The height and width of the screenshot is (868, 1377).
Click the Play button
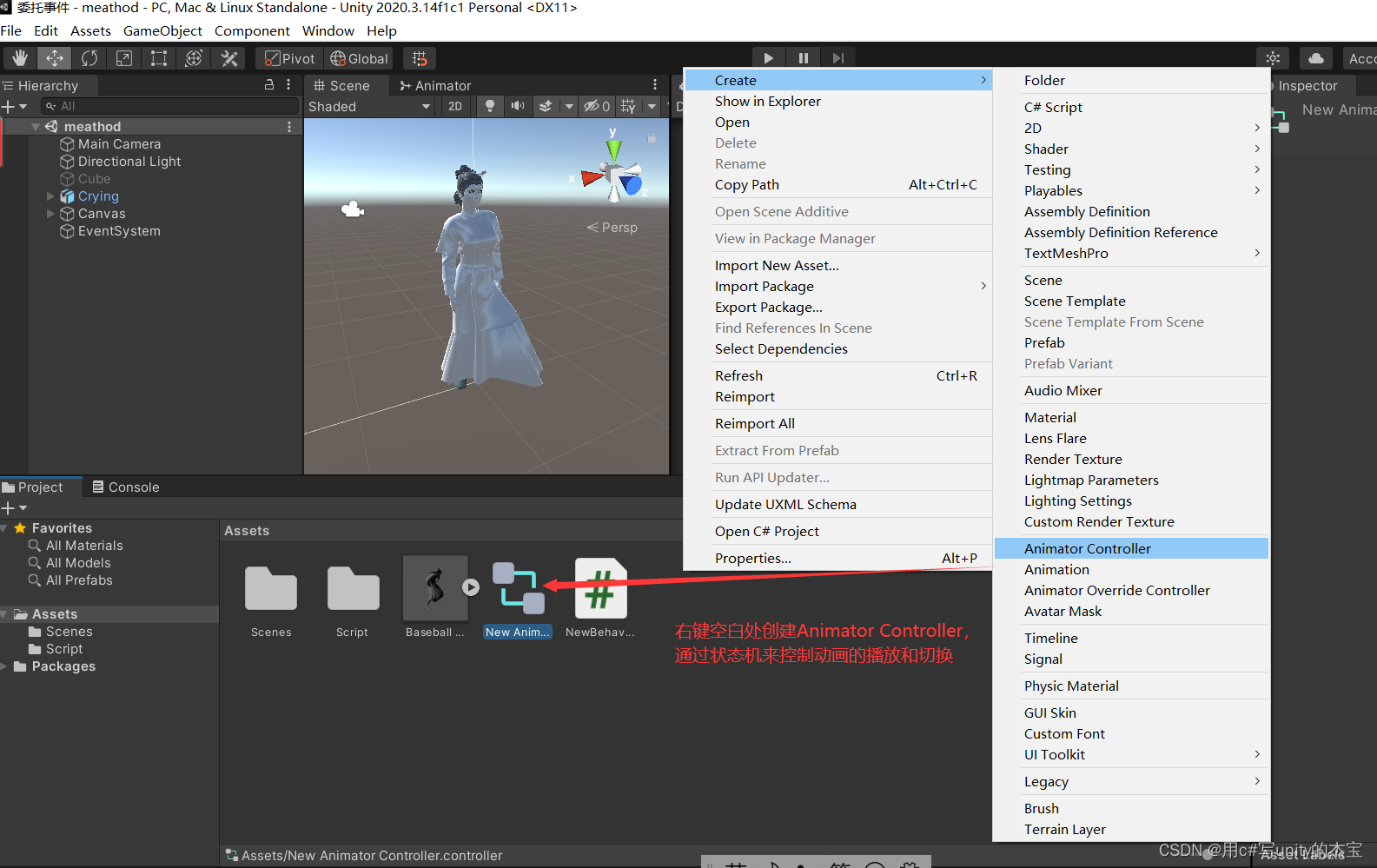click(768, 58)
